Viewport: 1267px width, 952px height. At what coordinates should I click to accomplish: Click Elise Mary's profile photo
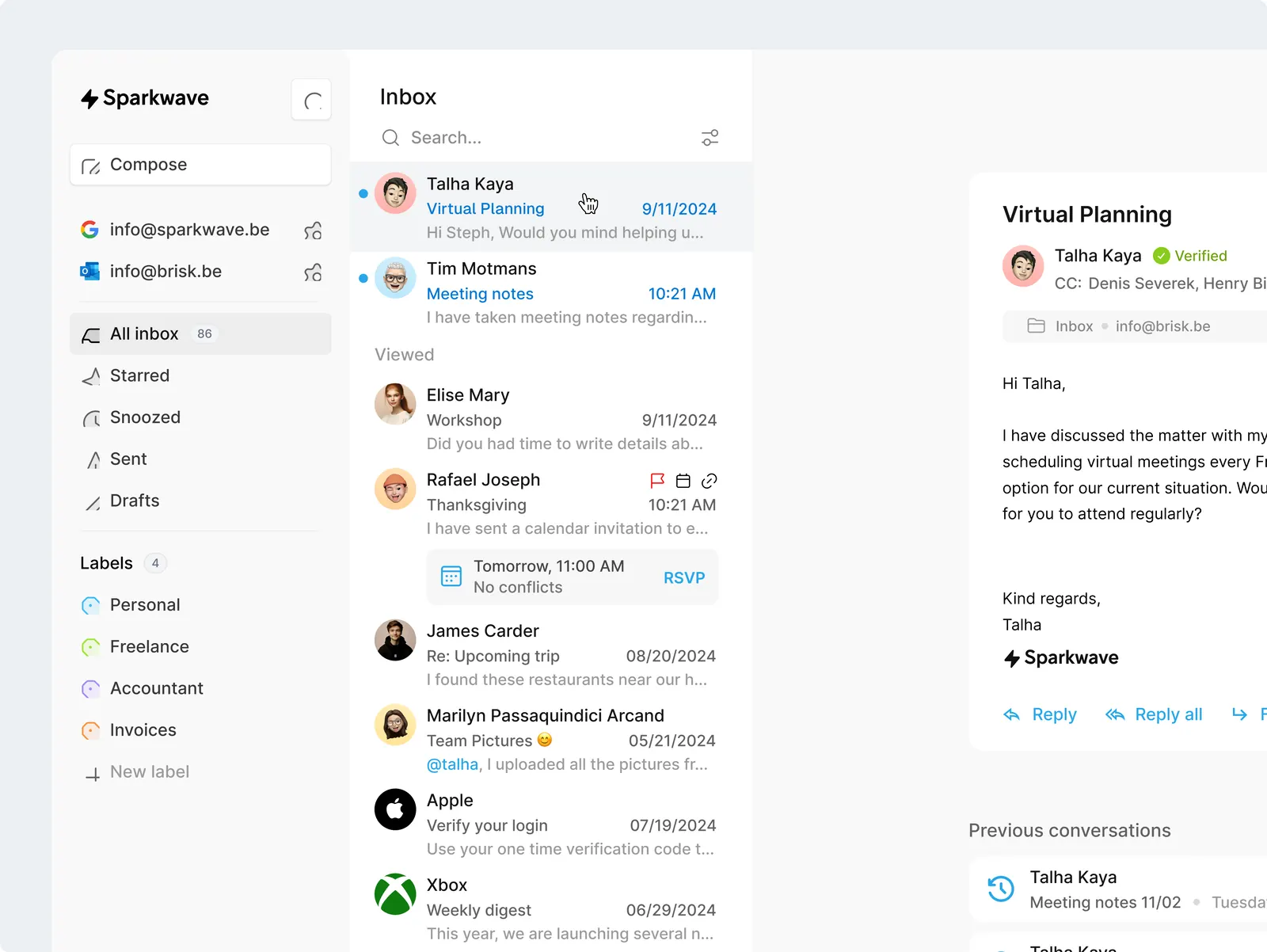pyautogui.click(x=395, y=404)
